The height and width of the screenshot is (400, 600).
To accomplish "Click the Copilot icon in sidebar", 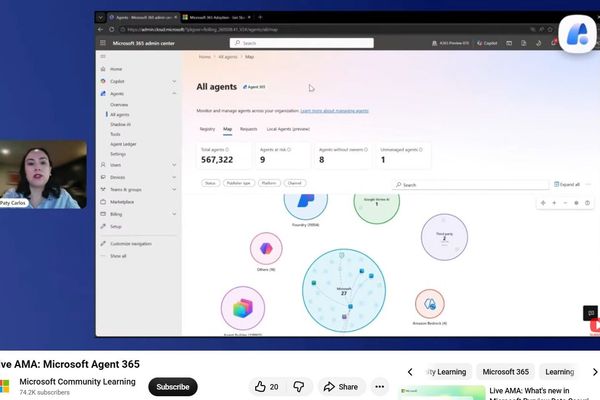I will 103,81.
